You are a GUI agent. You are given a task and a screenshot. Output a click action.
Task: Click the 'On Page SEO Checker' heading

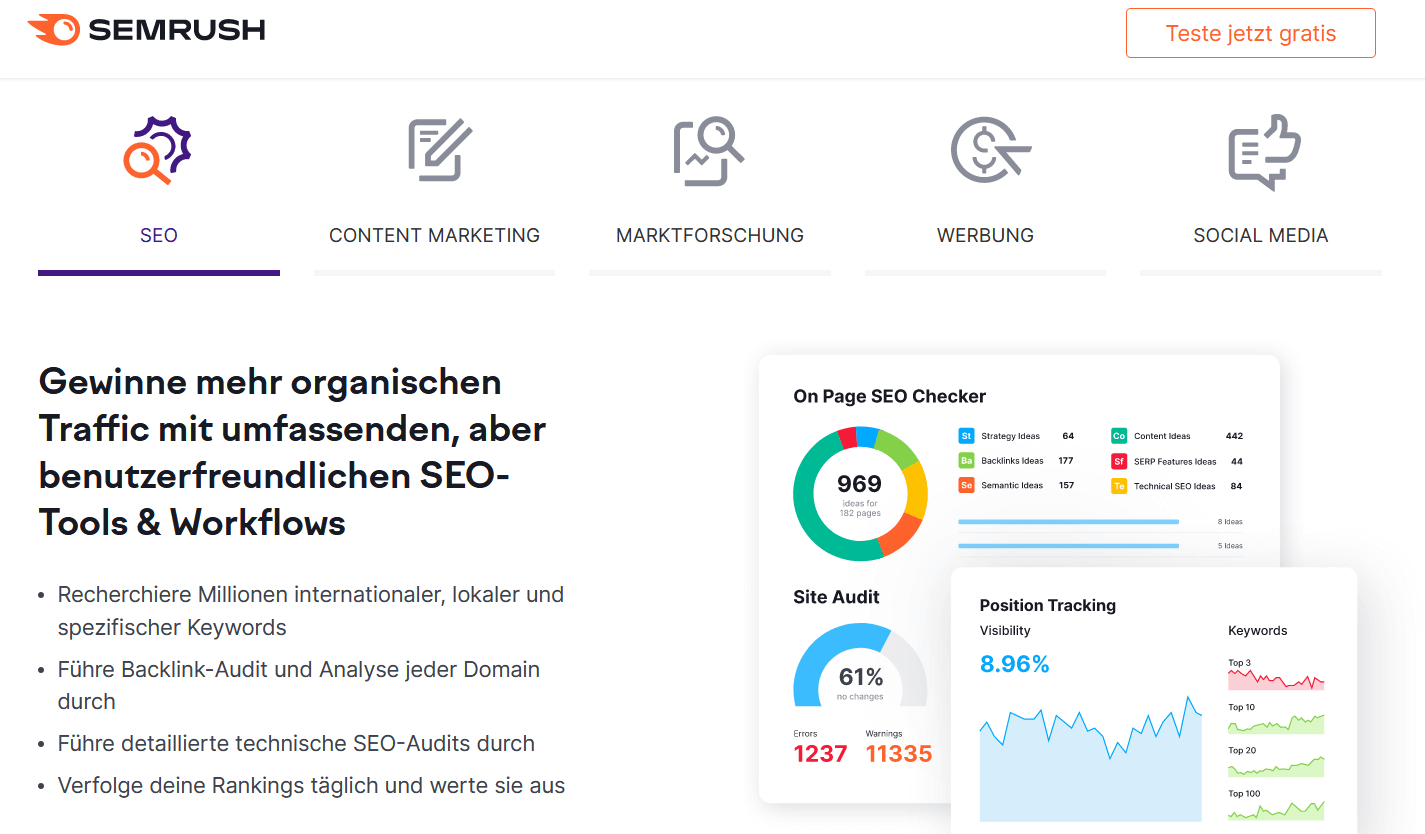pos(889,396)
